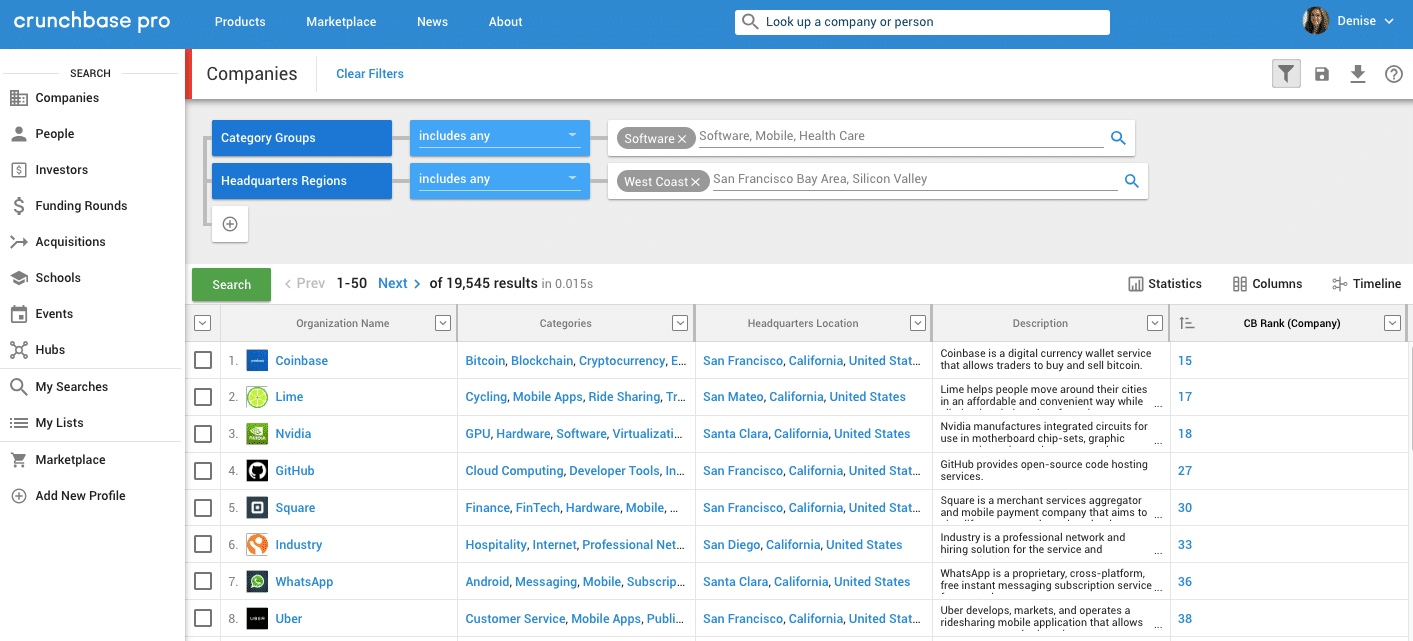Open the filters panel icon
This screenshot has height=641, width=1413.
tap(1286, 73)
